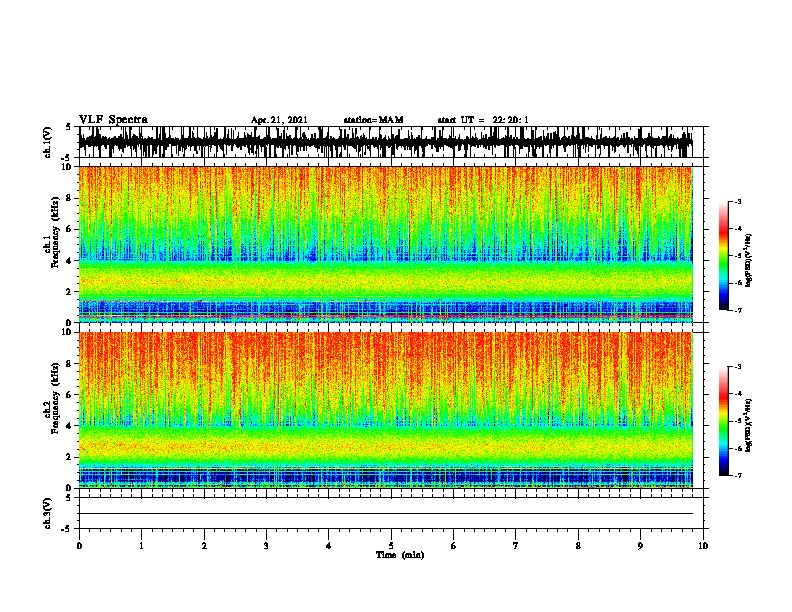
Task: Click the ch.2 spectrogram color bar
Action: (x=724, y=421)
